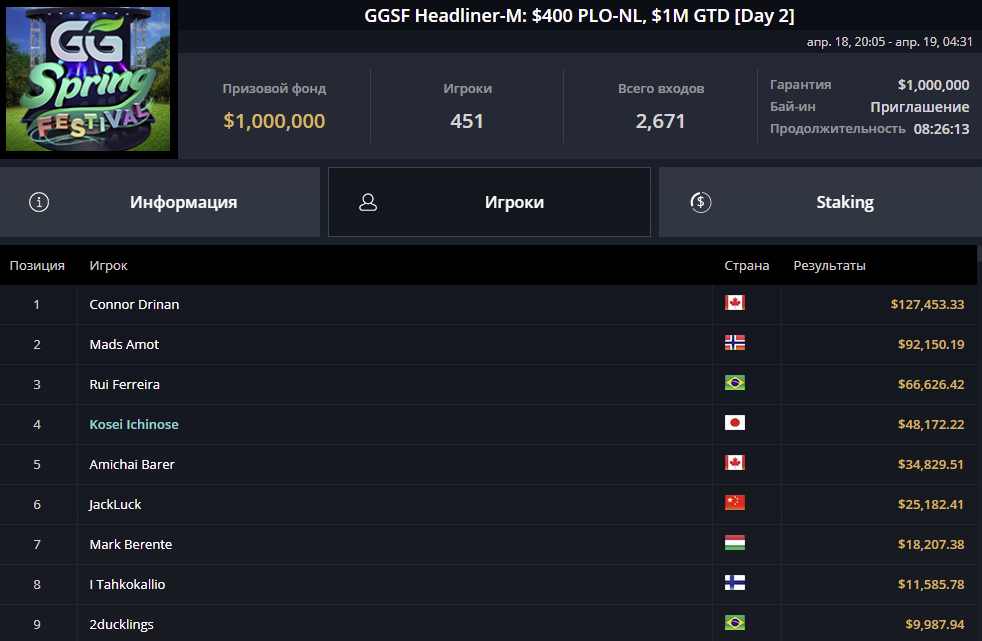This screenshot has height=641, width=982.
Task: Click the Приглашение buy-in value
Action: point(920,107)
